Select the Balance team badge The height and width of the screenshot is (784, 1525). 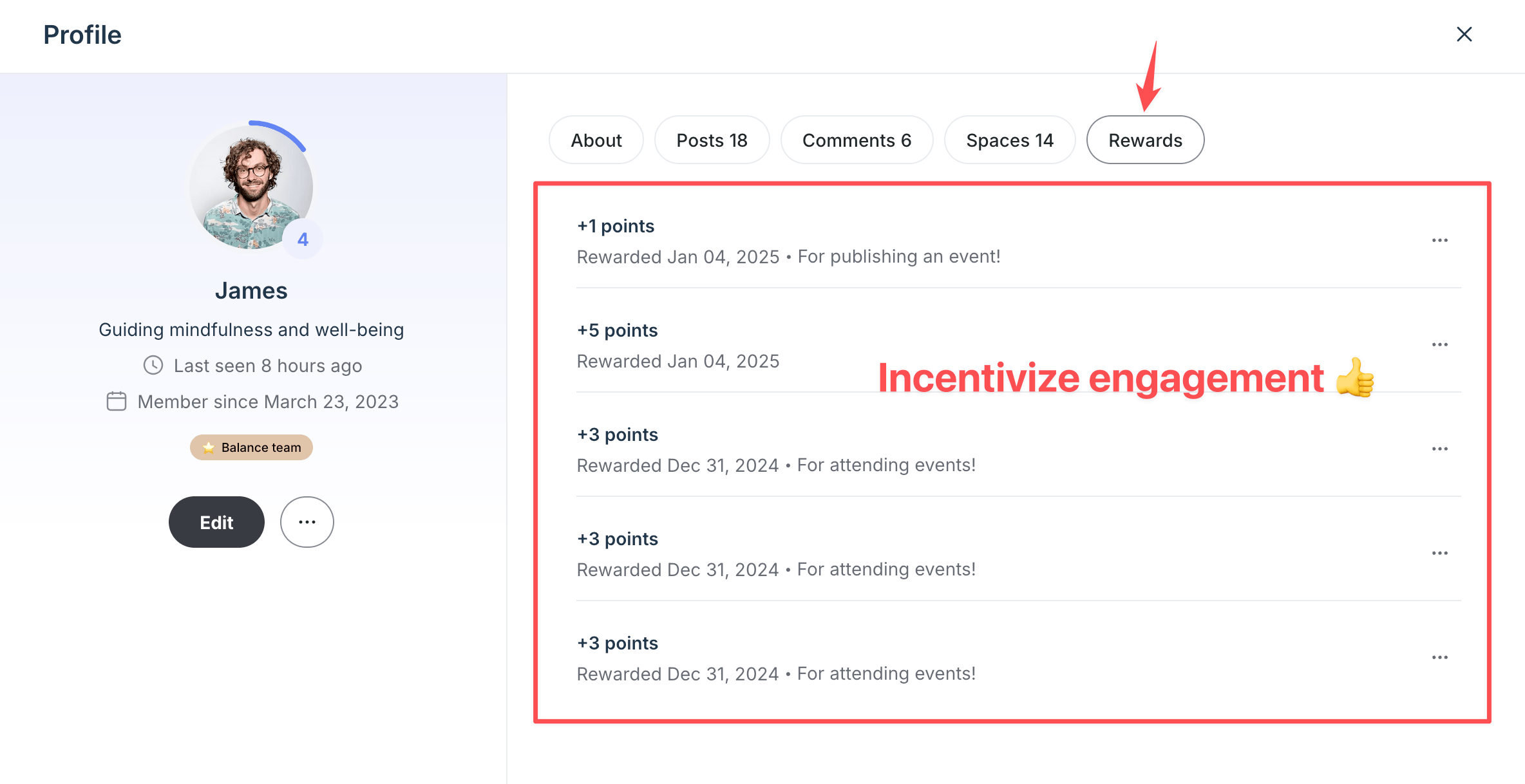tap(251, 447)
